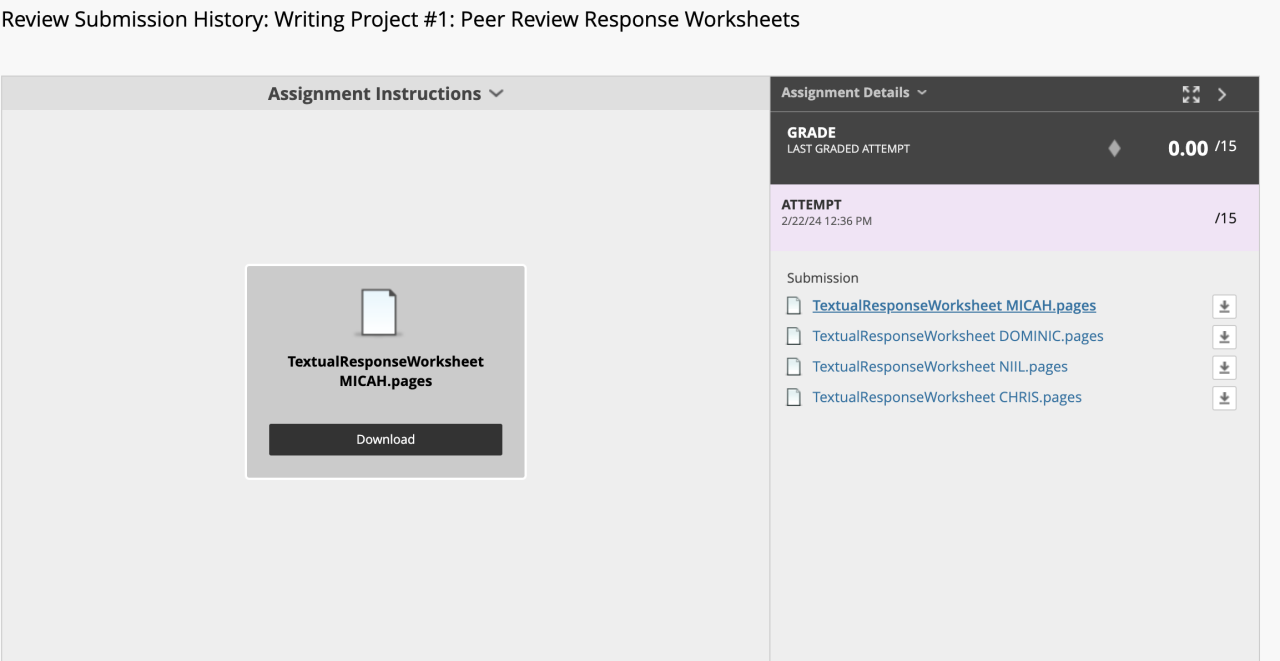The image size is (1280, 661).
Task: Open TextualResponseWorksheet DOMINIC.pages link
Action: (x=958, y=336)
